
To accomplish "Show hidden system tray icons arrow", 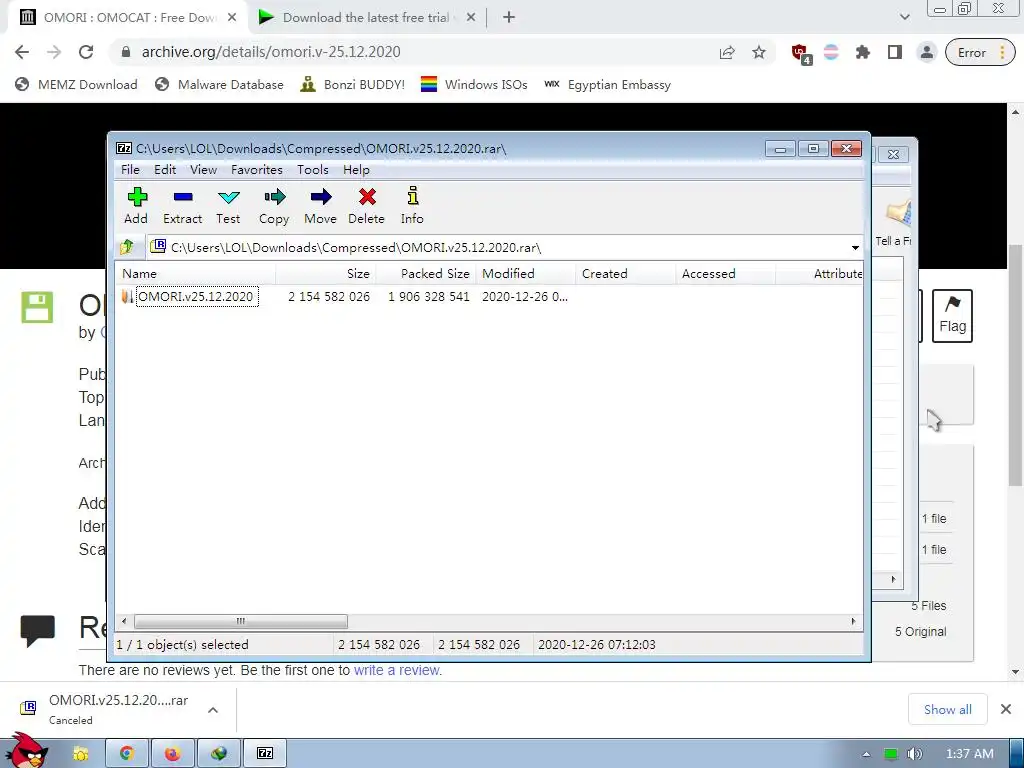I will click(x=866, y=754).
